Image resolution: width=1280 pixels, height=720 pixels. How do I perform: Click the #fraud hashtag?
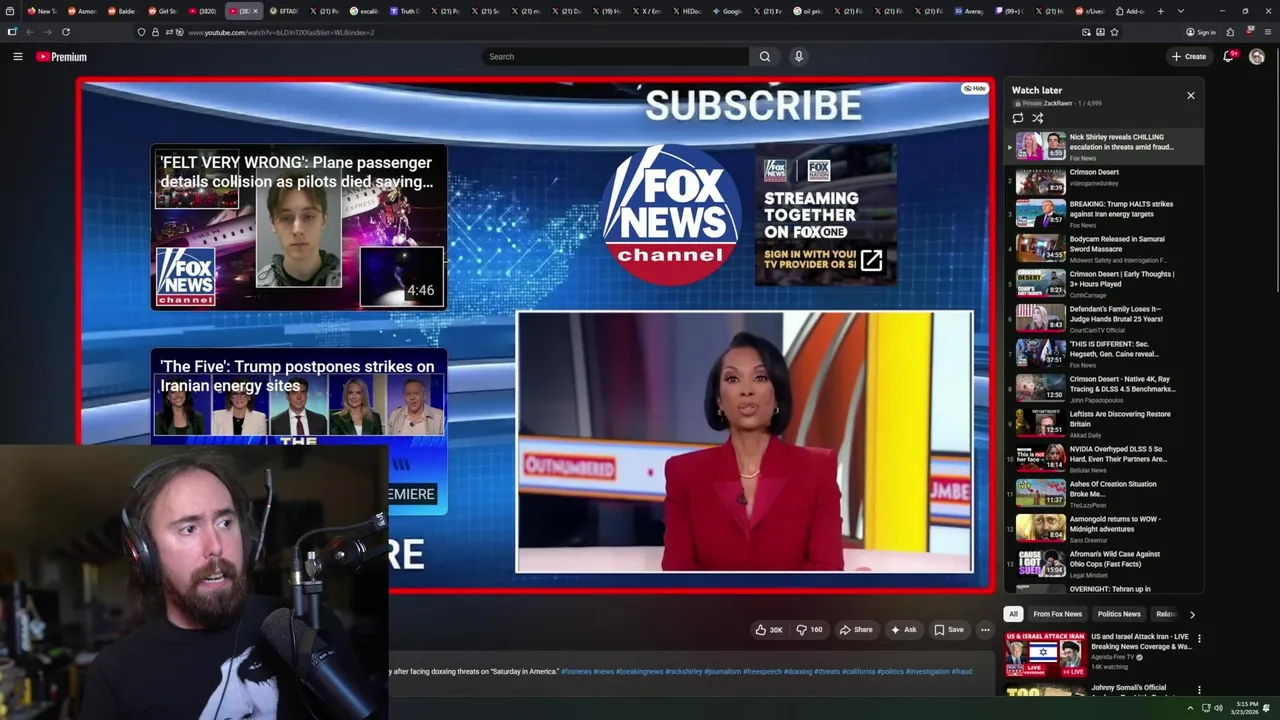point(961,672)
